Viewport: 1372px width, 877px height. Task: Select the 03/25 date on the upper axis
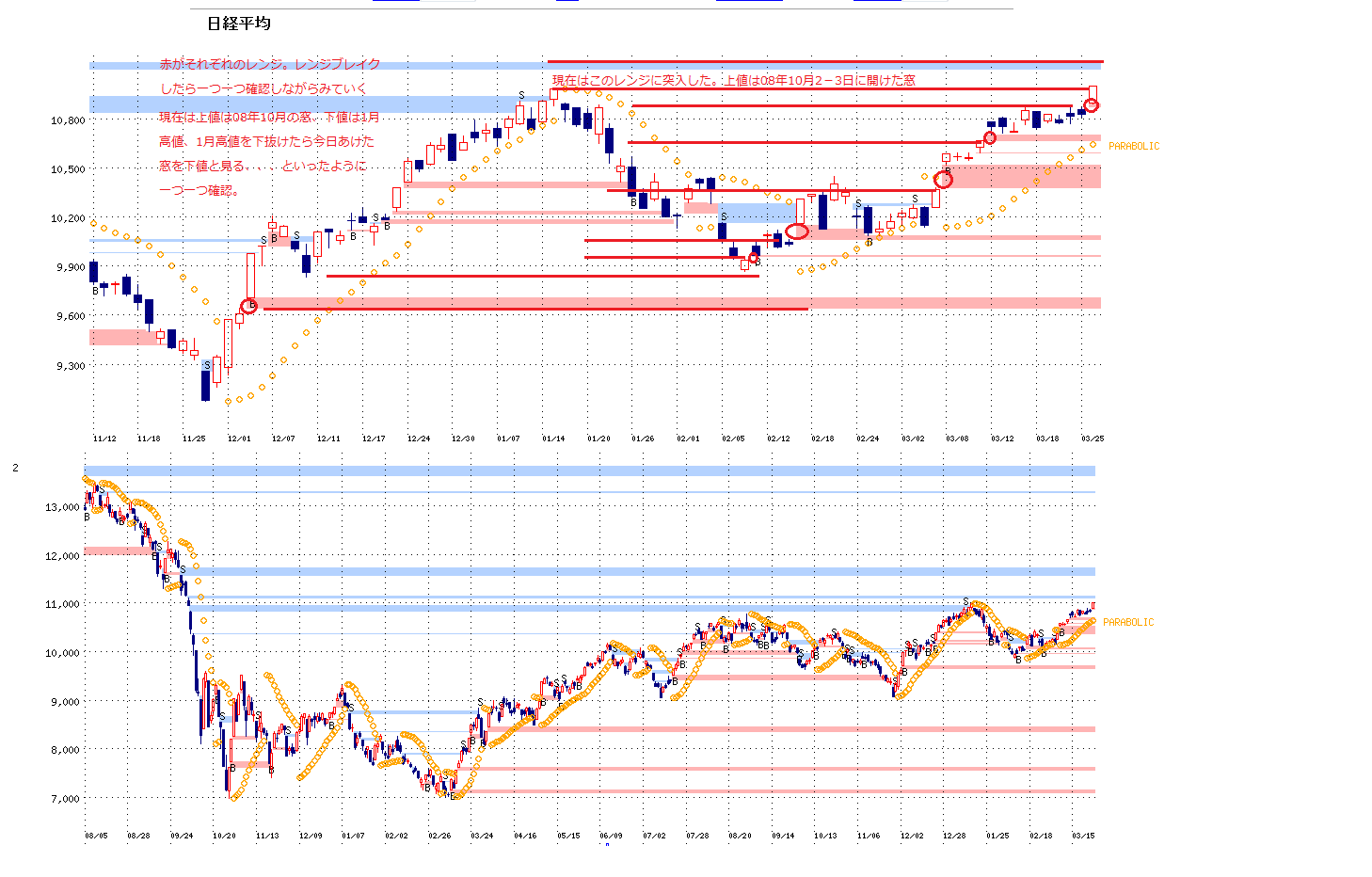tap(1093, 438)
